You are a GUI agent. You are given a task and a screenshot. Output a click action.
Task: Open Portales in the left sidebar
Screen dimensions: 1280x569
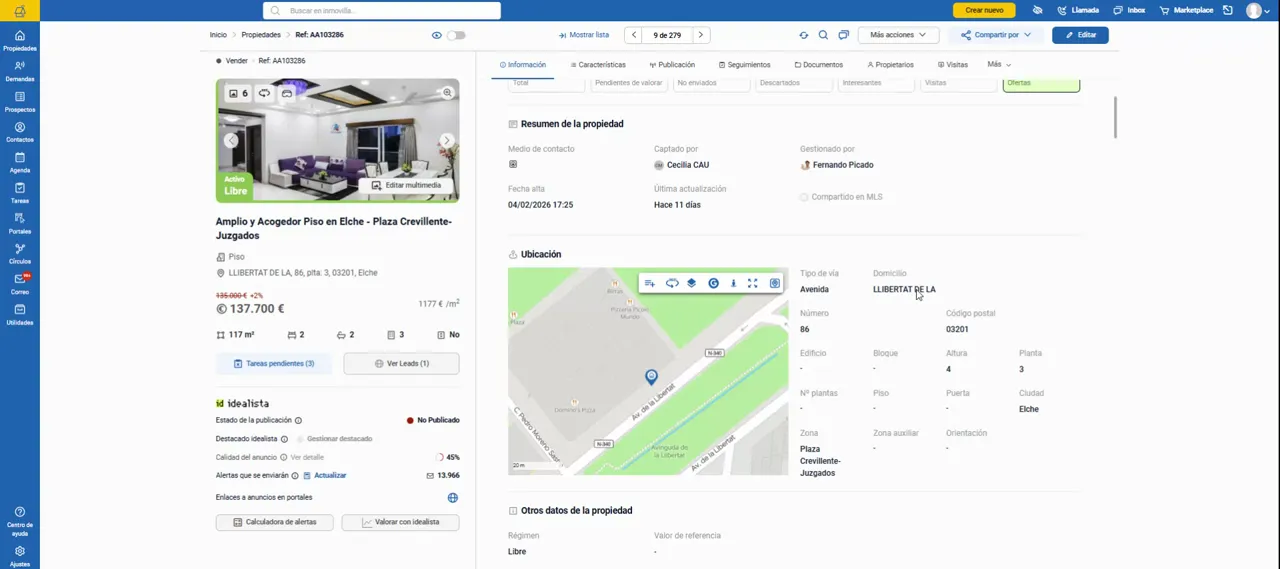[x=19, y=224]
